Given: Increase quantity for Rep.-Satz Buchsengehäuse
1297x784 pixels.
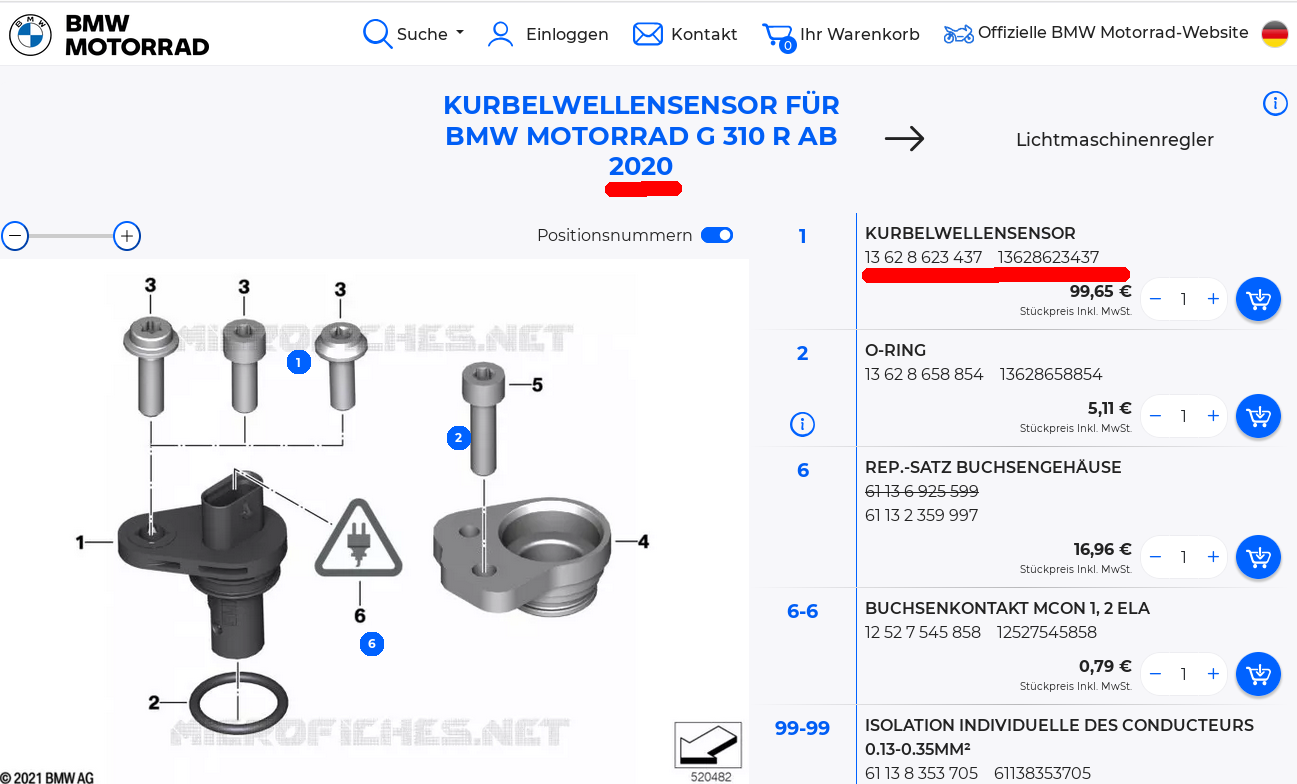Looking at the screenshot, I should pos(1213,557).
